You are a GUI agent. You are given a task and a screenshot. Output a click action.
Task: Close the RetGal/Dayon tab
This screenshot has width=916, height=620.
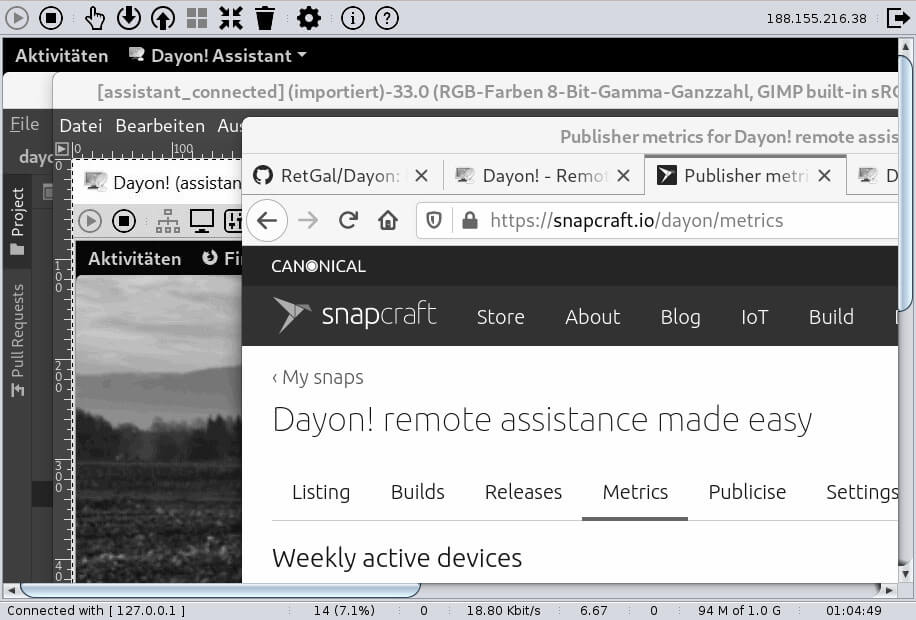pyautogui.click(x=421, y=175)
